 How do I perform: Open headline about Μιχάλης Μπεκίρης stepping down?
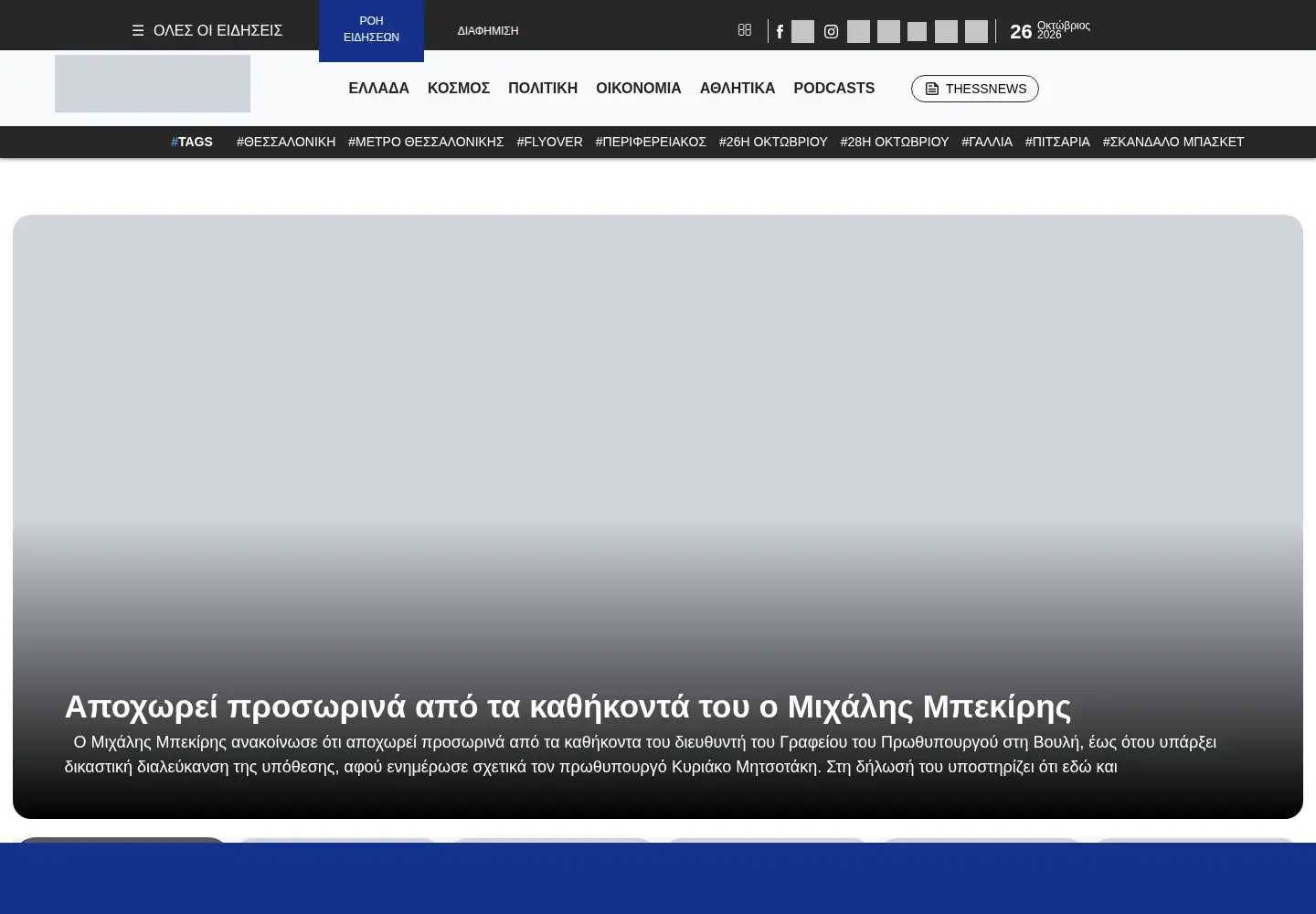click(568, 707)
